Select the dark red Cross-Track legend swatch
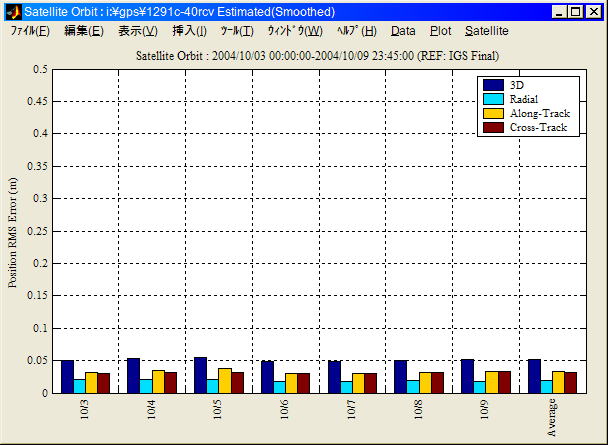 tap(493, 127)
